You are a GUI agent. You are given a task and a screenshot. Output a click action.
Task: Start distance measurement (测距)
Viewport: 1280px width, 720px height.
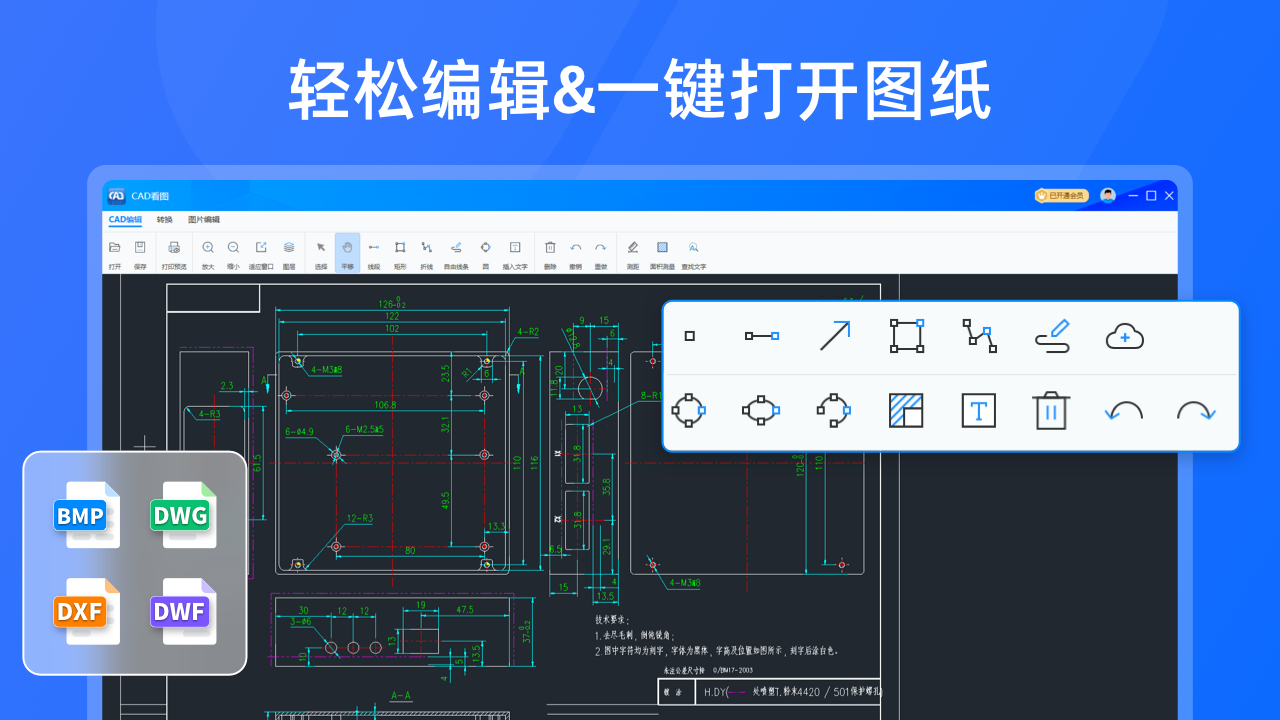point(633,252)
